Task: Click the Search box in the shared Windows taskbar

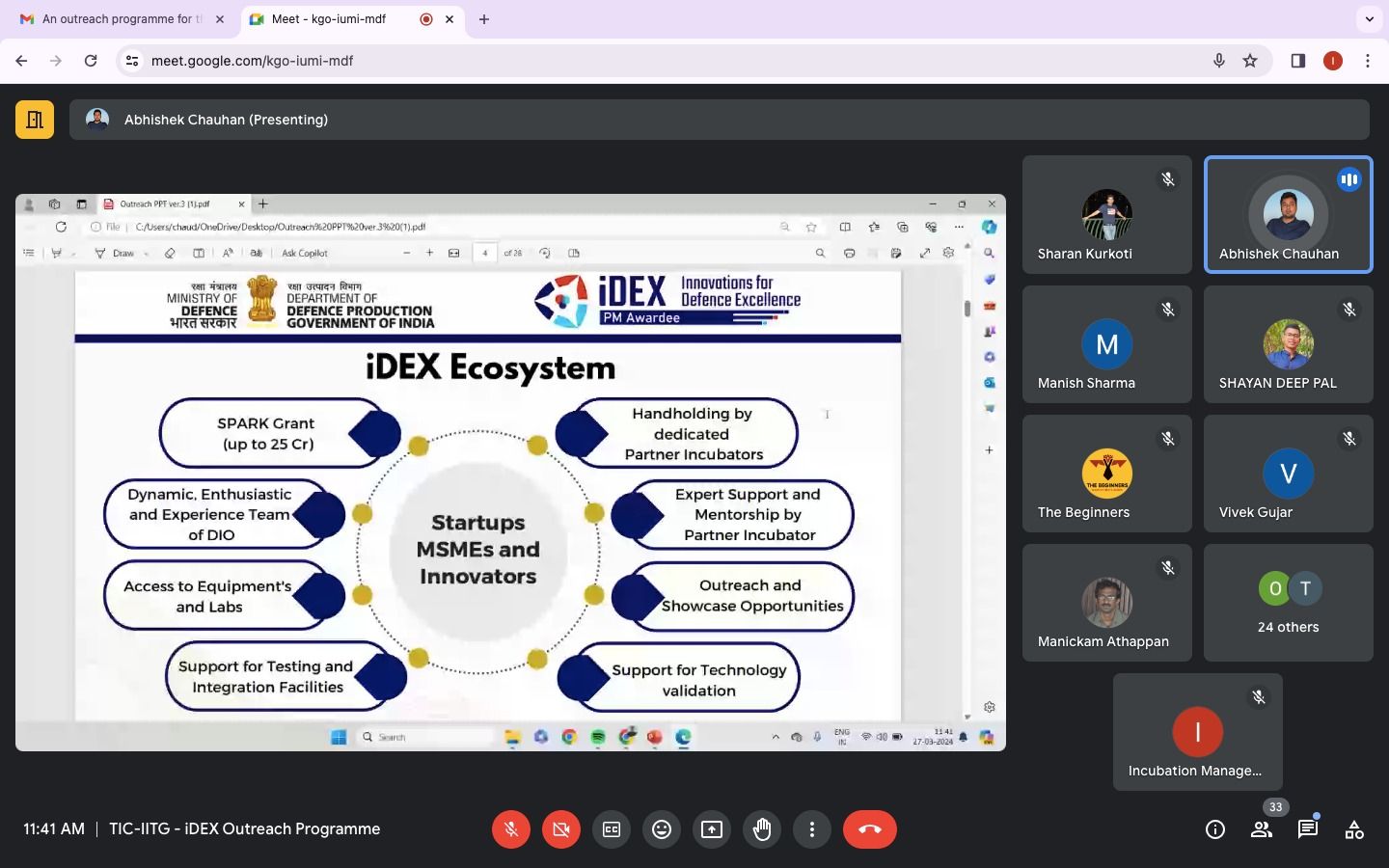Action: (426, 737)
